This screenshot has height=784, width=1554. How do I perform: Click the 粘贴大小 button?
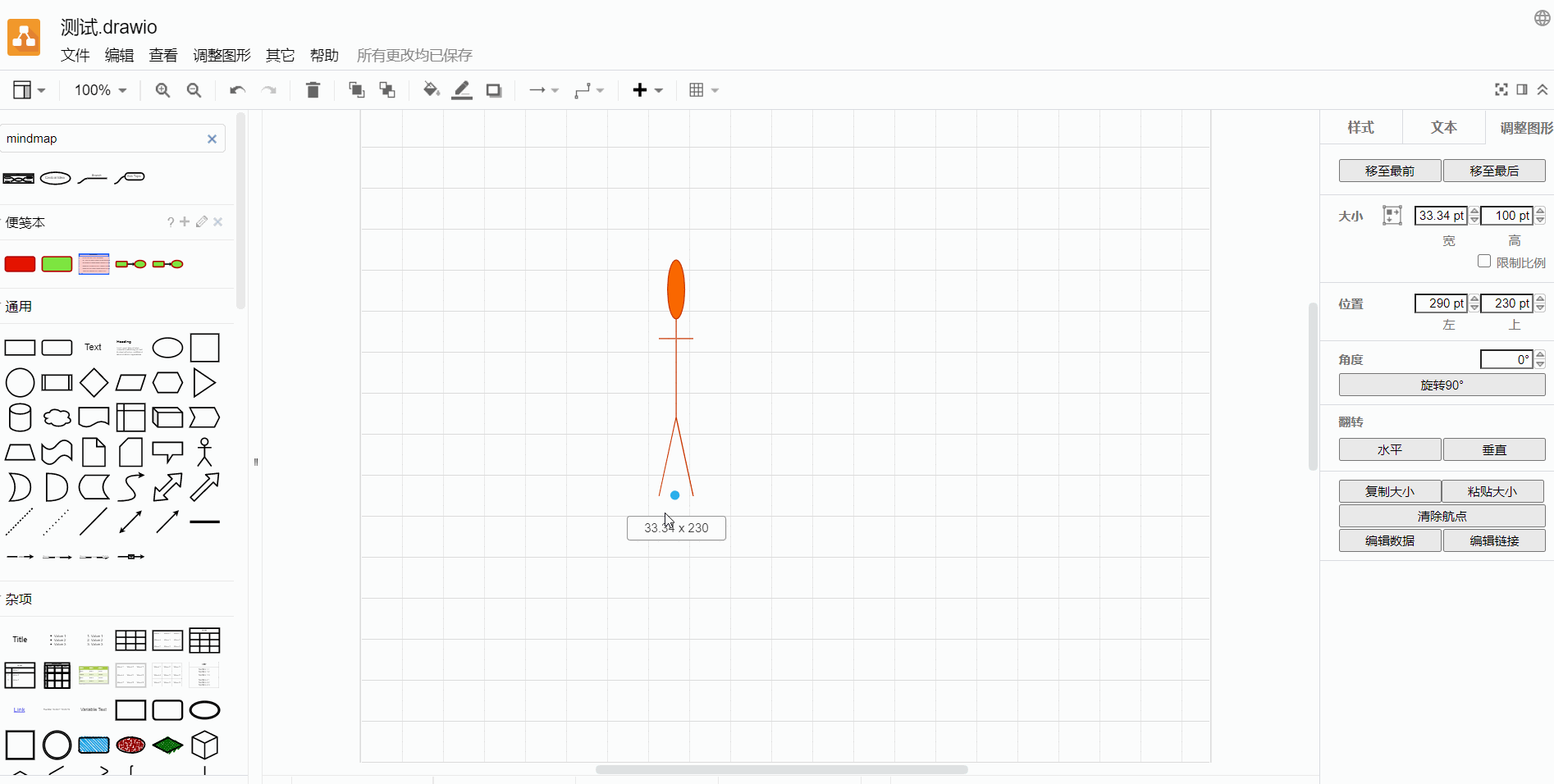tap(1492, 491)
